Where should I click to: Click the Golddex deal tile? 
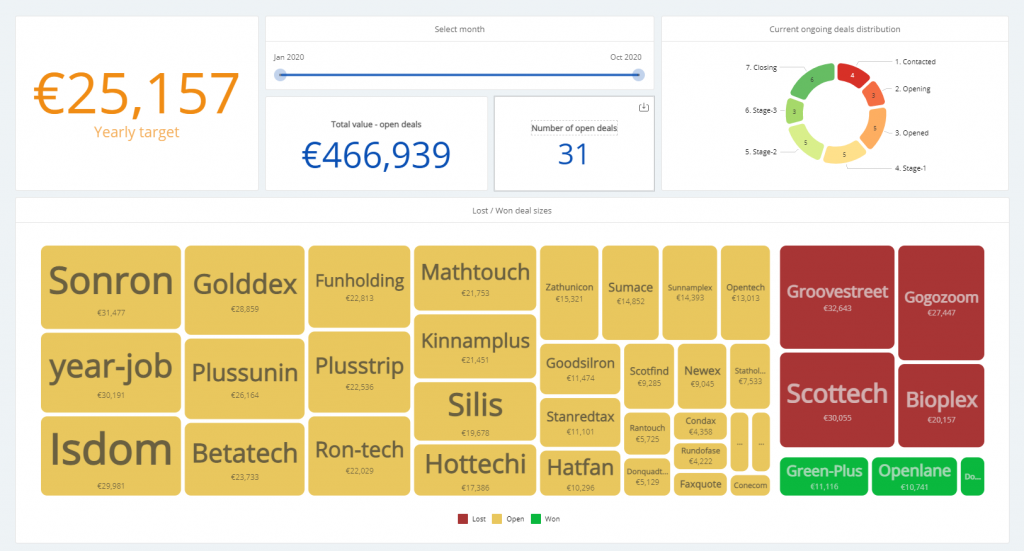pos(245,290)
